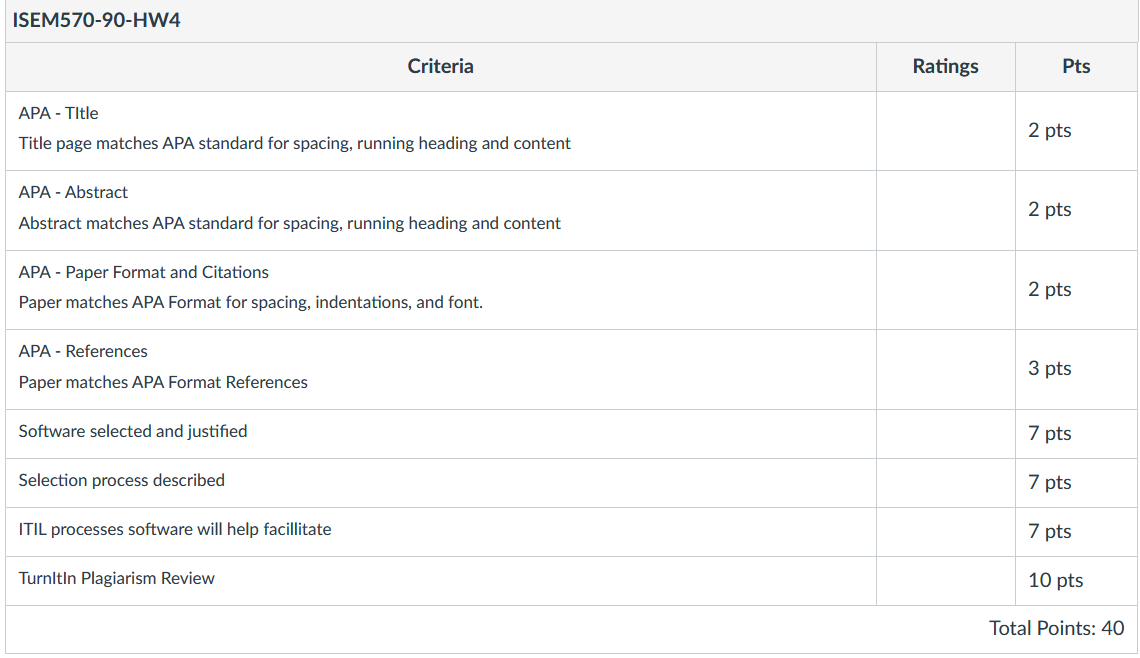Click Paper matches APA Format References text
The width and height of the screenshot is (1140, 658).
pos(163,382)
